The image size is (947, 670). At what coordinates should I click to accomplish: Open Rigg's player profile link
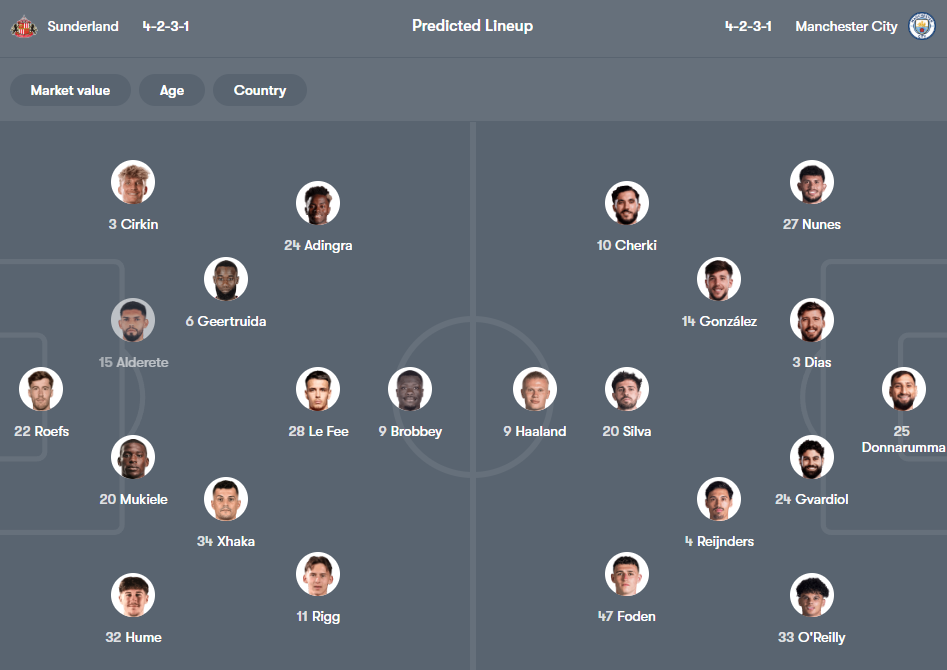[317, 616]
